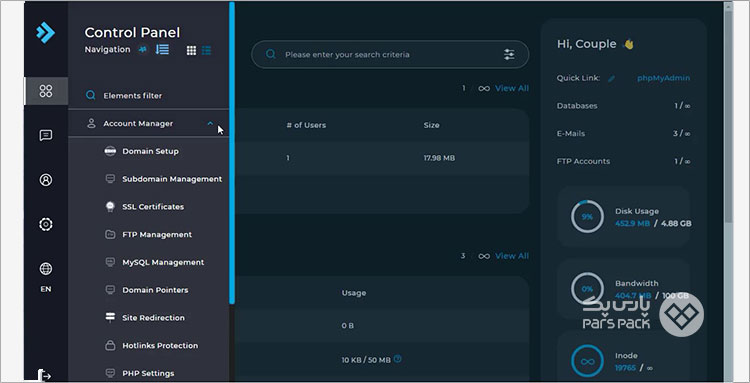Click the MySQL Management icon

(110, 262)
